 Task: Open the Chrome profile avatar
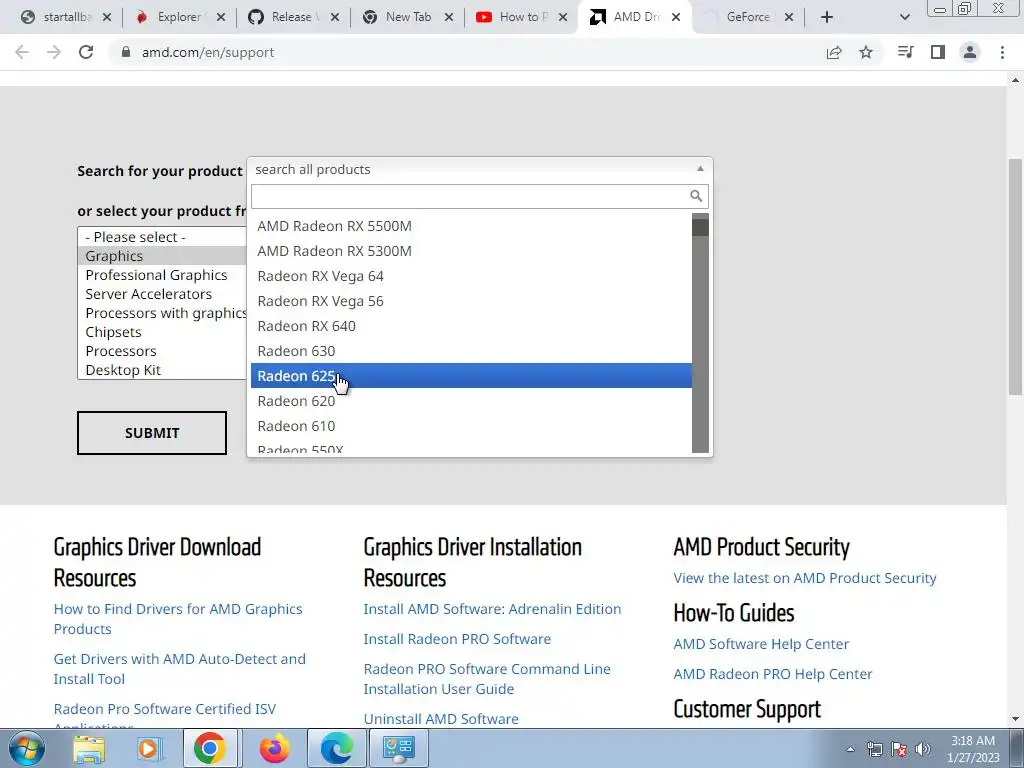pyautogui.click(x=970, y=52)
